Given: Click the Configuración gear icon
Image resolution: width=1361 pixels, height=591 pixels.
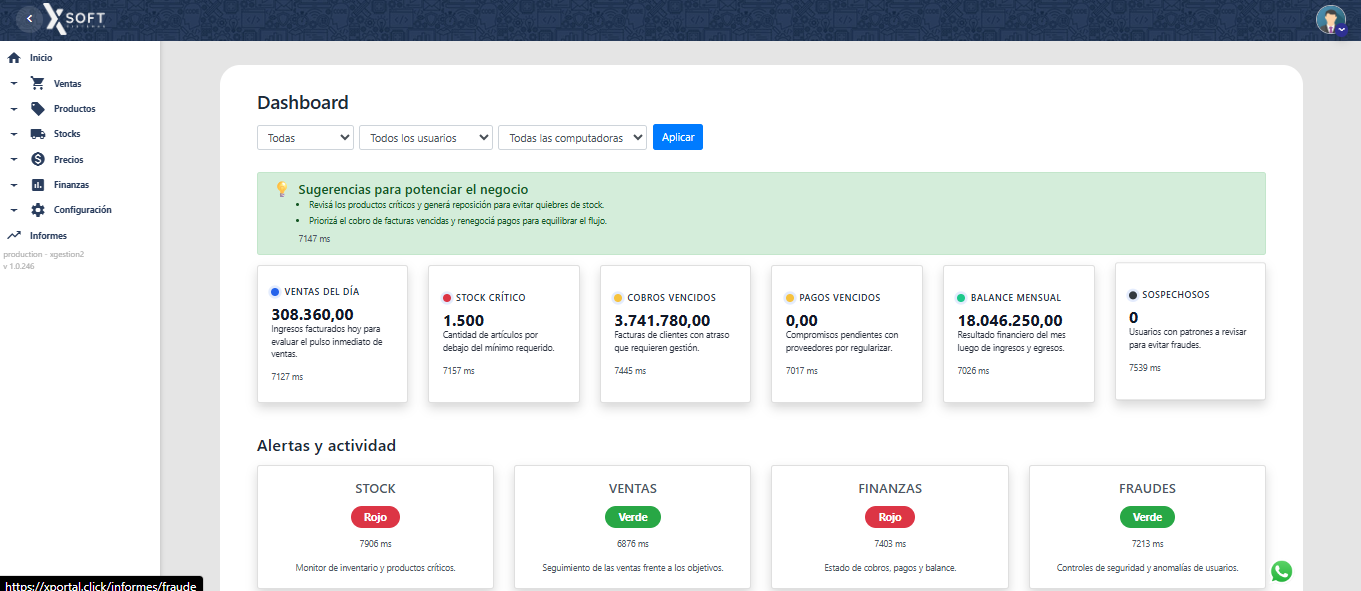Looking at the screenshot, I should click(38, 210).
